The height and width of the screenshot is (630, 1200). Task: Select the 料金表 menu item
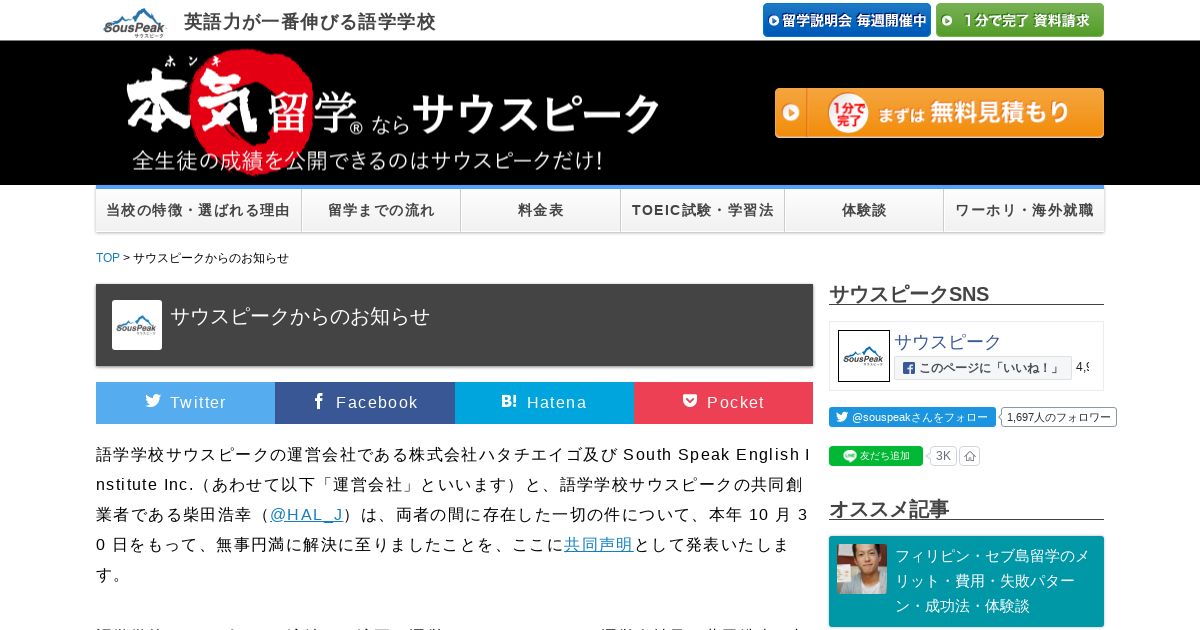(x=541, y=210)
